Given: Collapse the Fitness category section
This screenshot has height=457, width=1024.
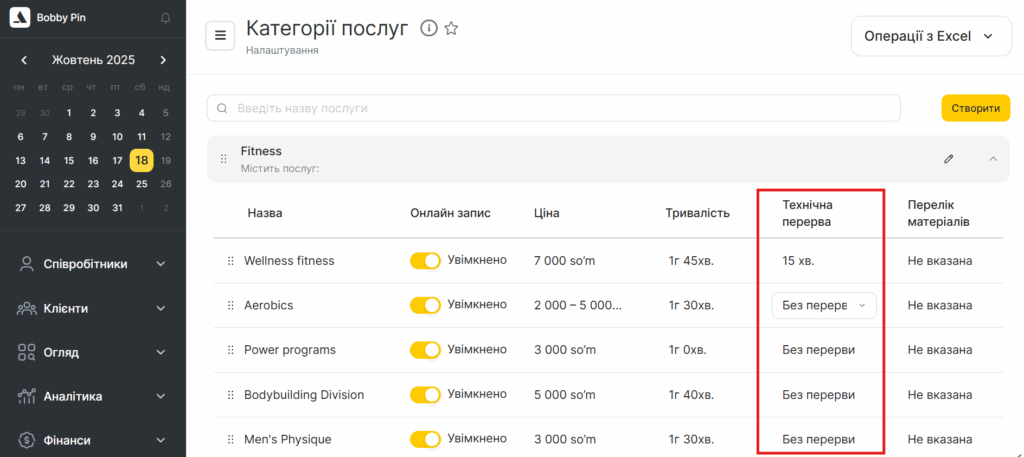Looking at the screenshot, I should coord(993,159).
